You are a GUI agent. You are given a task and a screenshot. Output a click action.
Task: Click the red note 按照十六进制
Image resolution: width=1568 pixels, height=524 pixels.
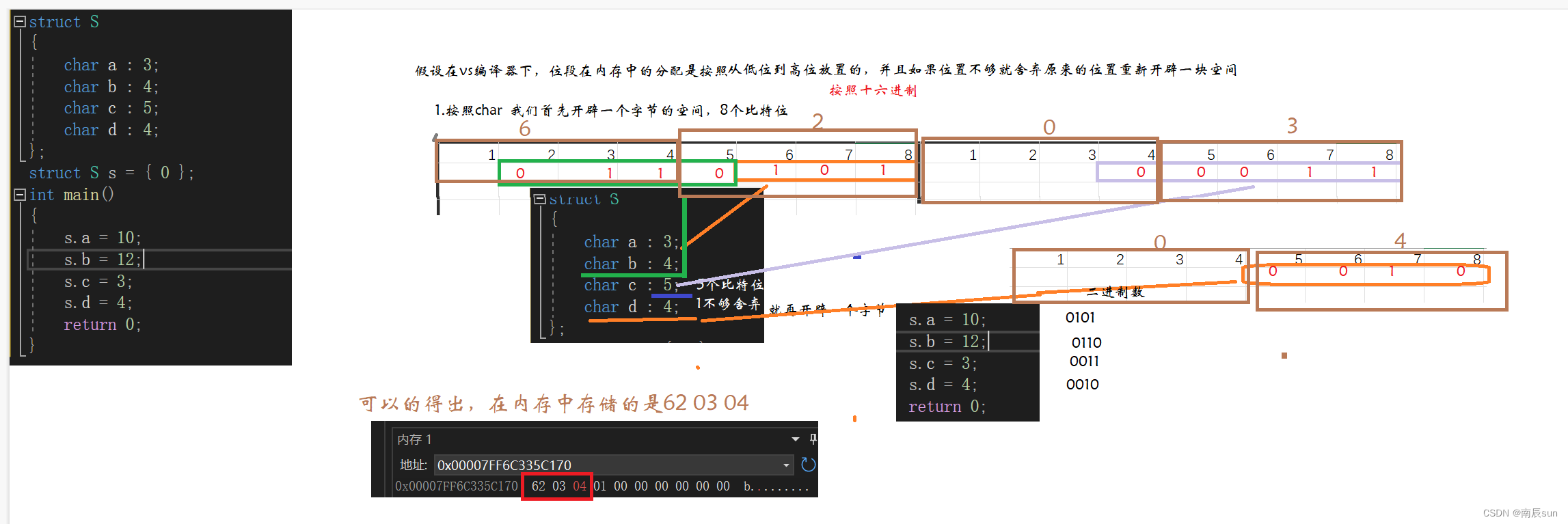click(873, 90)
